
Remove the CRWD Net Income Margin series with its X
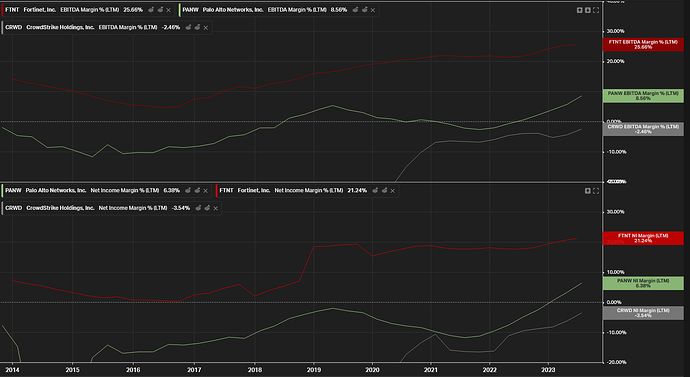pyautogui.click(x=216, y=209)
